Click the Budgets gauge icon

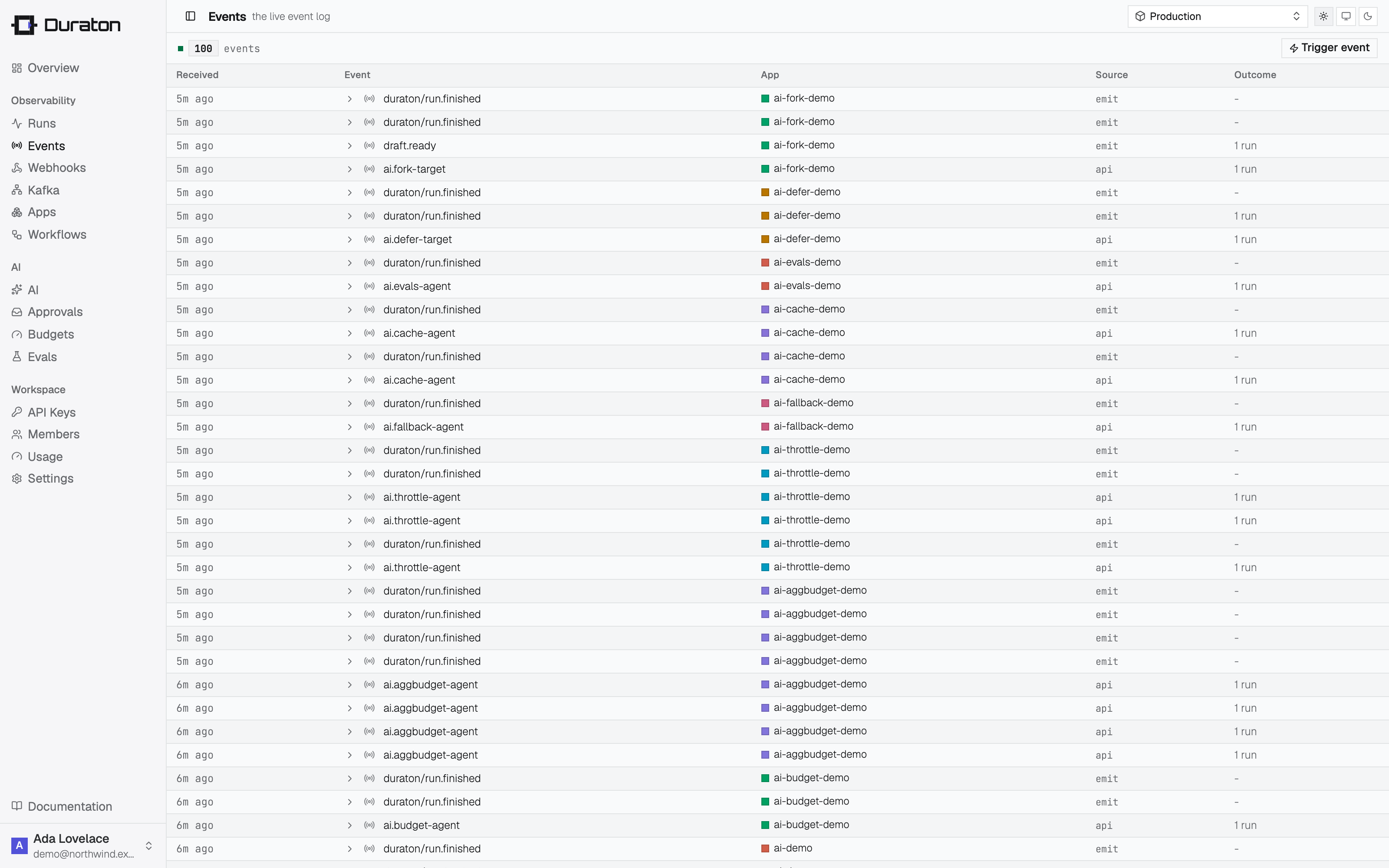click(16, 334)
